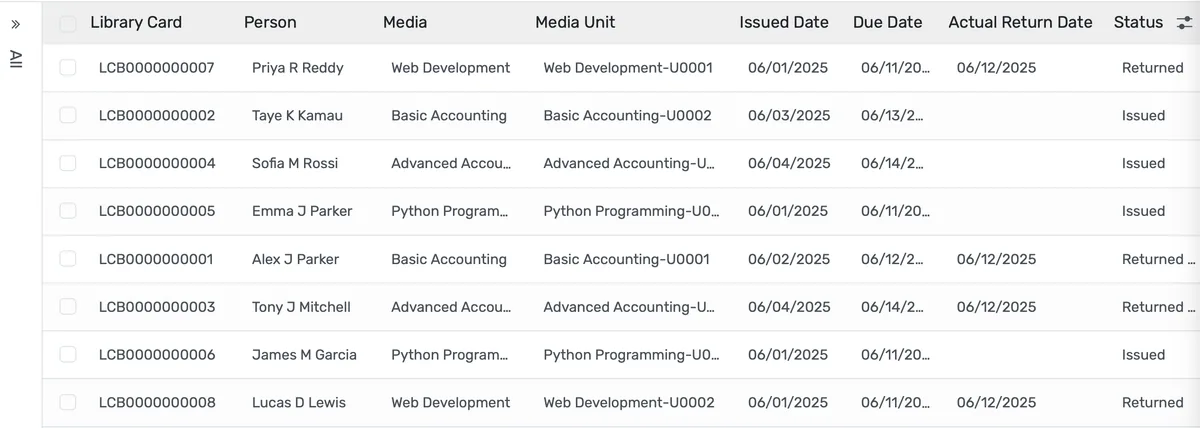Sort by Library Card column header

click(136, 22)
